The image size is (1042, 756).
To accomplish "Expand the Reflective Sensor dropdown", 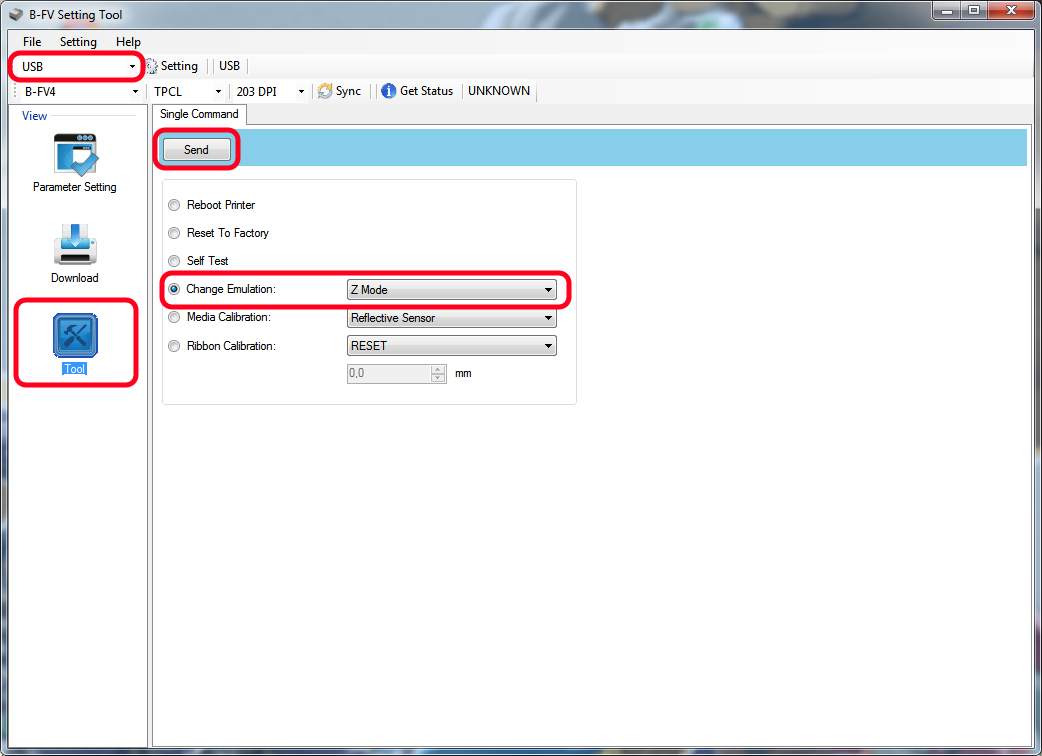I will coord(452,318).
